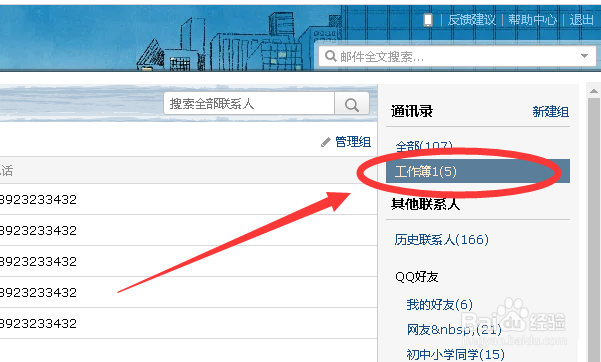601x362 pixels.
Task: Select the 全部(107) contact group
Action: [424, 146]
